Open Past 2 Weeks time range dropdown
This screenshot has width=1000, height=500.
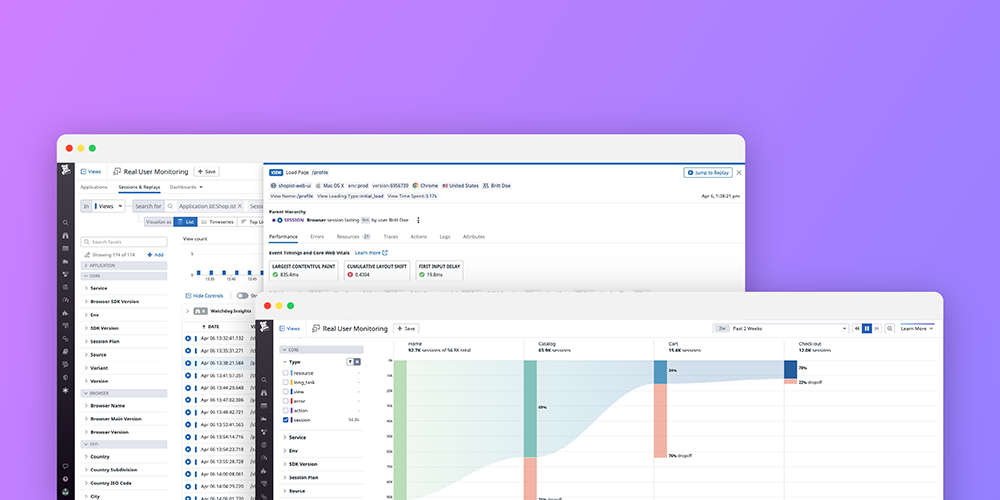(x=781, y=328)
